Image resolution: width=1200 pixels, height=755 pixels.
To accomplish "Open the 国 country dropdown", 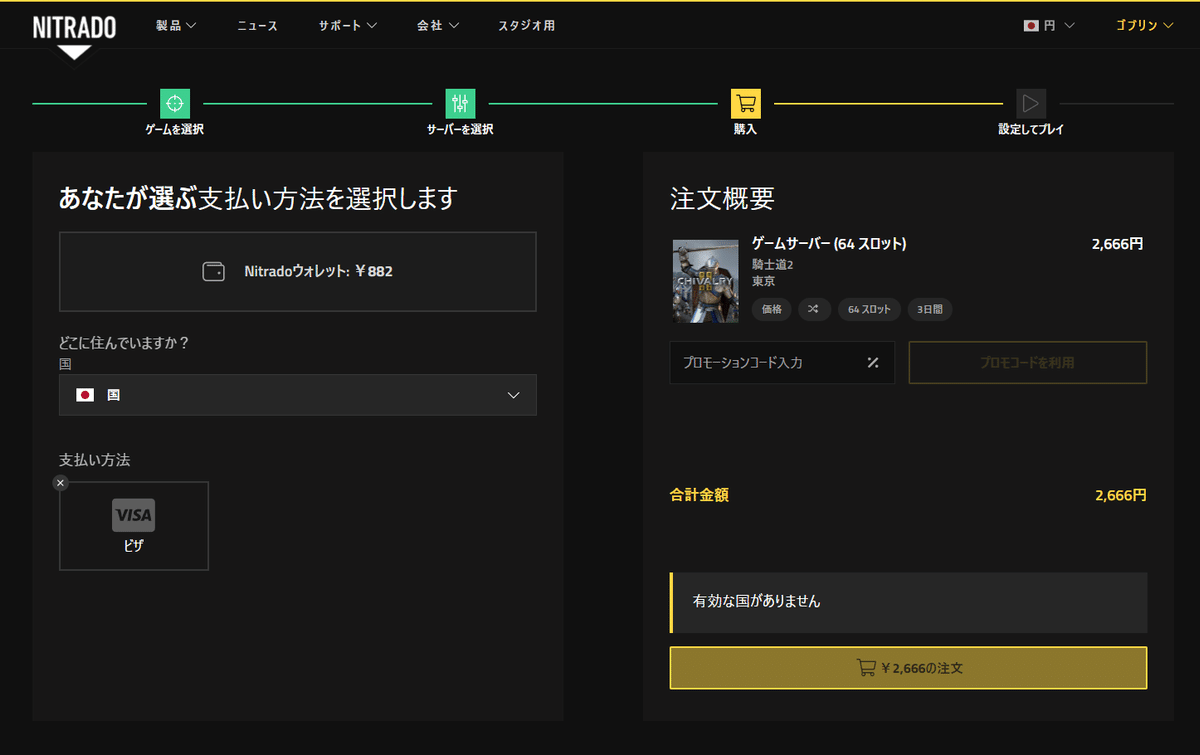I will coord(298,395).
